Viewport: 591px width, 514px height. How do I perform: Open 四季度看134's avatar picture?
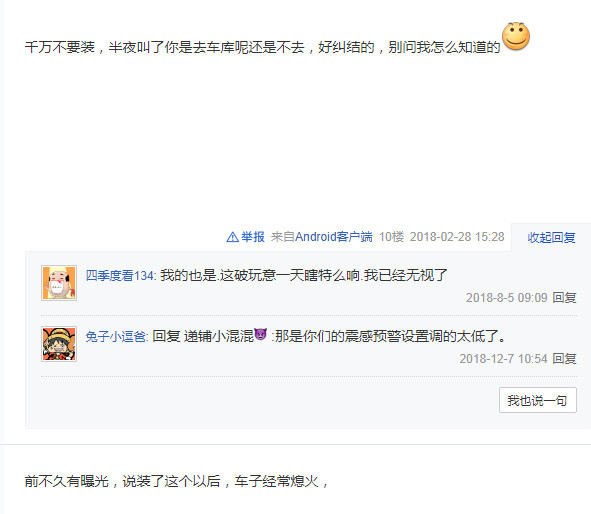tap(59, 283)
